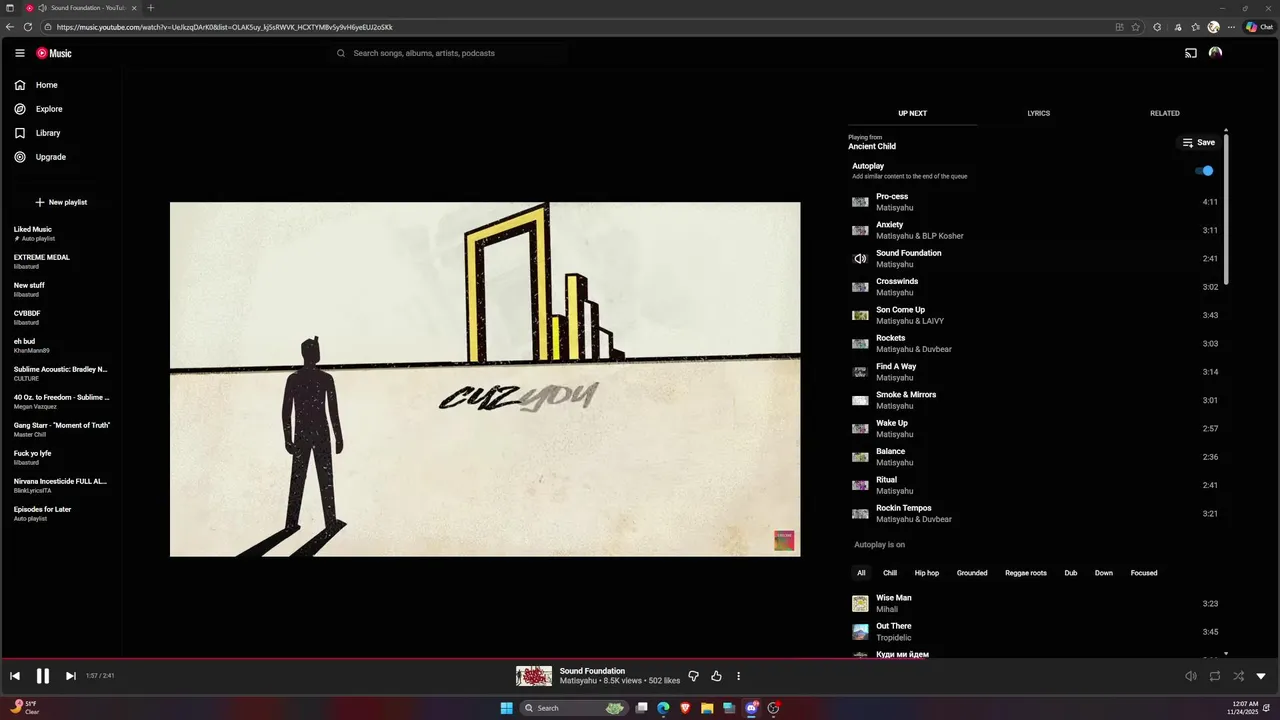Viewport: 1280px width, 720px height.
Task: Add this page to browser favorites
Action: point(1136,27)
